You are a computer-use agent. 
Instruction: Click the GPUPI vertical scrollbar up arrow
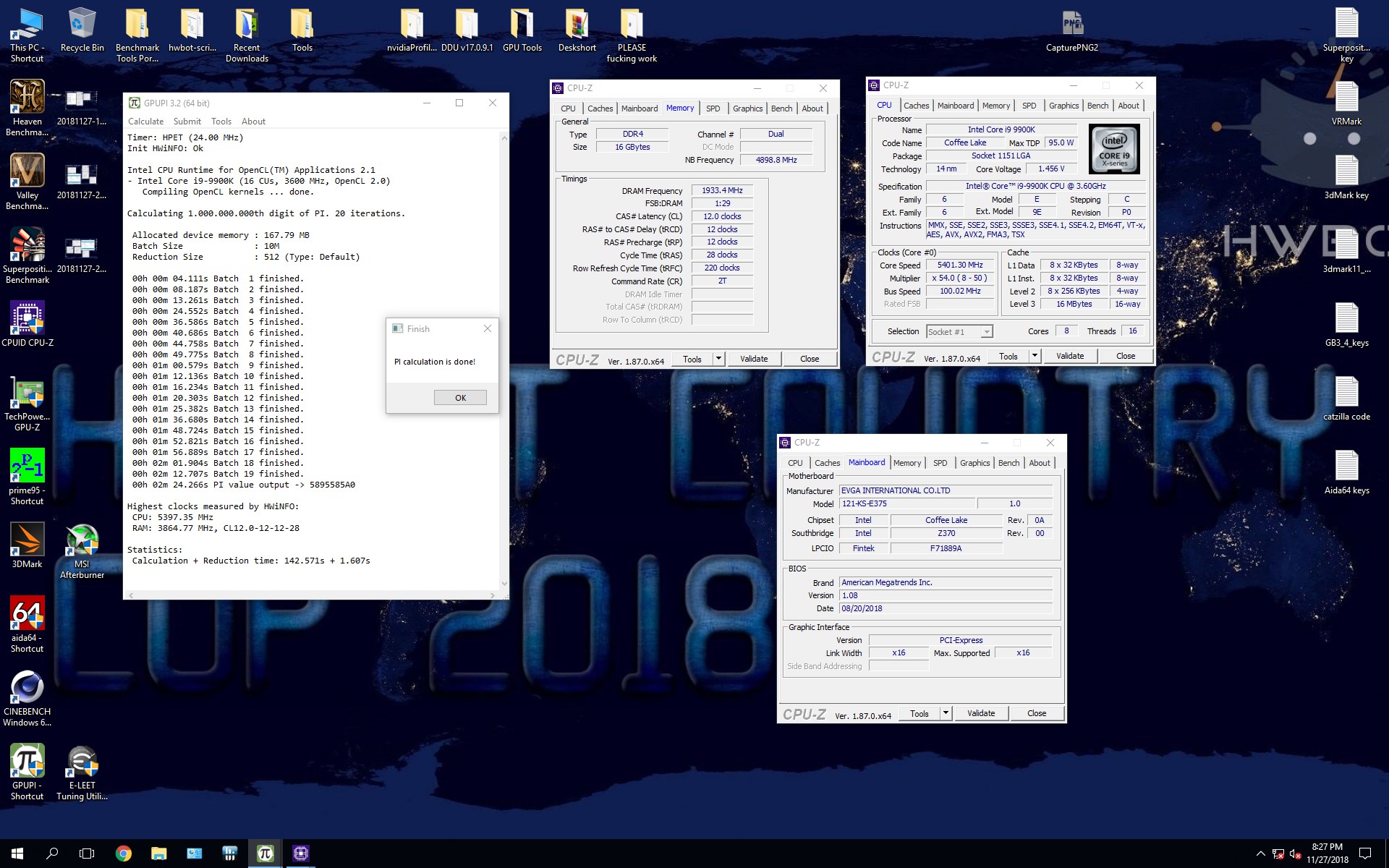(504, 137)
